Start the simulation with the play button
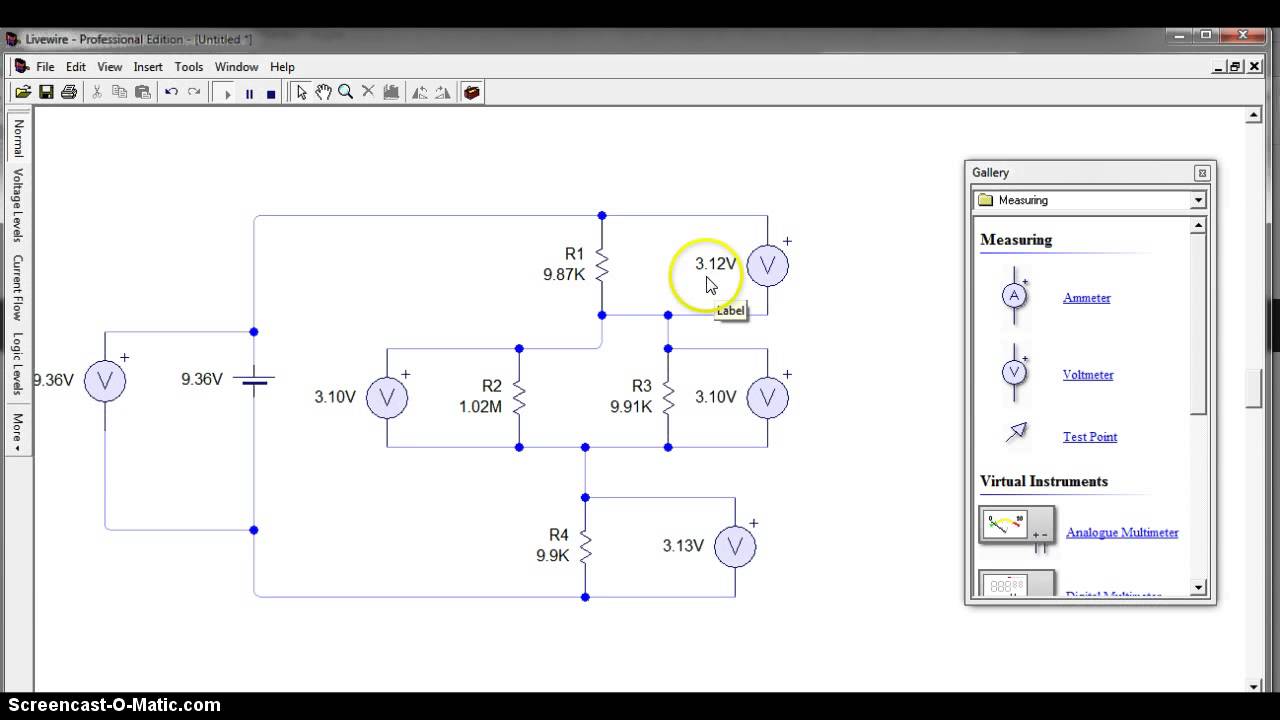This screenshot has width=1280, height=720. [227, 93]
